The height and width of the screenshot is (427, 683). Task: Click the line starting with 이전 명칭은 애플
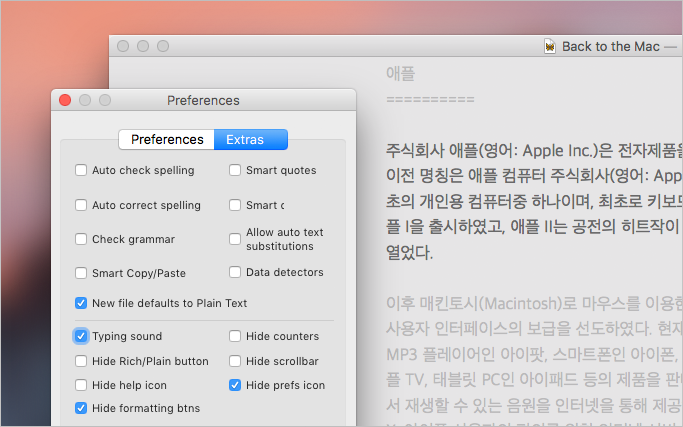[534, 176]
